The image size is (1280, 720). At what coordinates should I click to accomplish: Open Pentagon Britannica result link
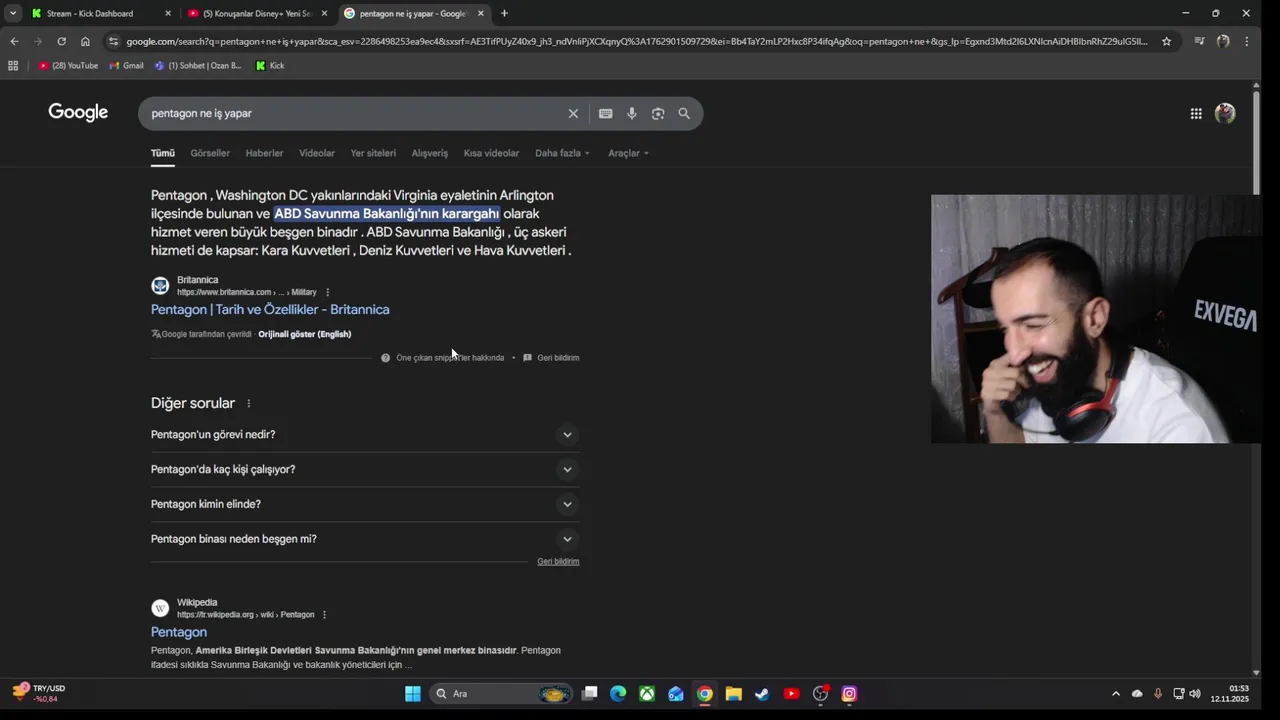[x=270, y=310]
